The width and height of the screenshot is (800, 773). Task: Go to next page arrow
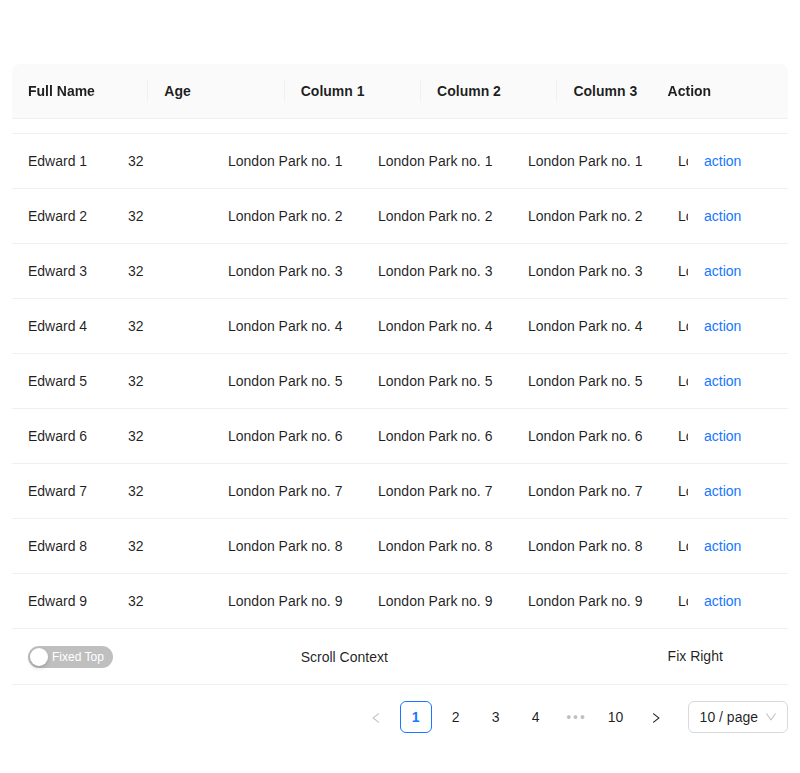coord(656,717)
